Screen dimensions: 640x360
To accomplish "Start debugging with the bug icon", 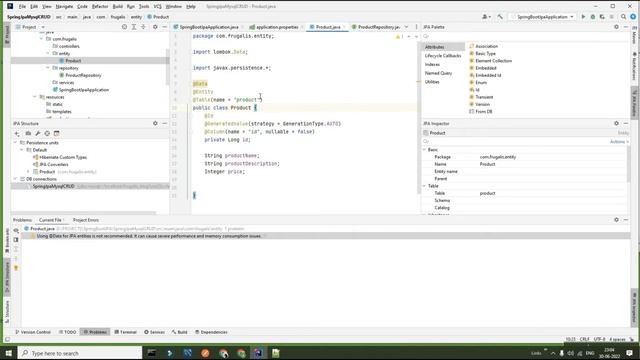I will pos(593,17).
